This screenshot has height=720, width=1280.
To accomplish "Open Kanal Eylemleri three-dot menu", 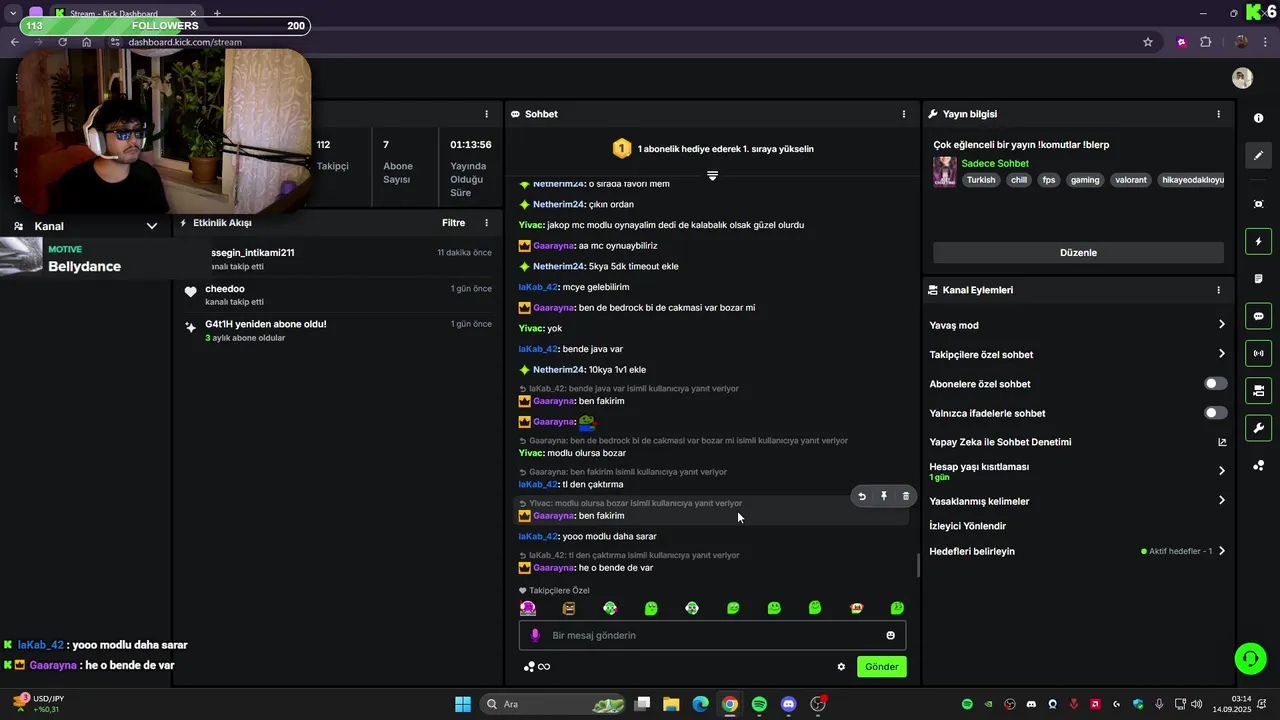I will 1218,290.
